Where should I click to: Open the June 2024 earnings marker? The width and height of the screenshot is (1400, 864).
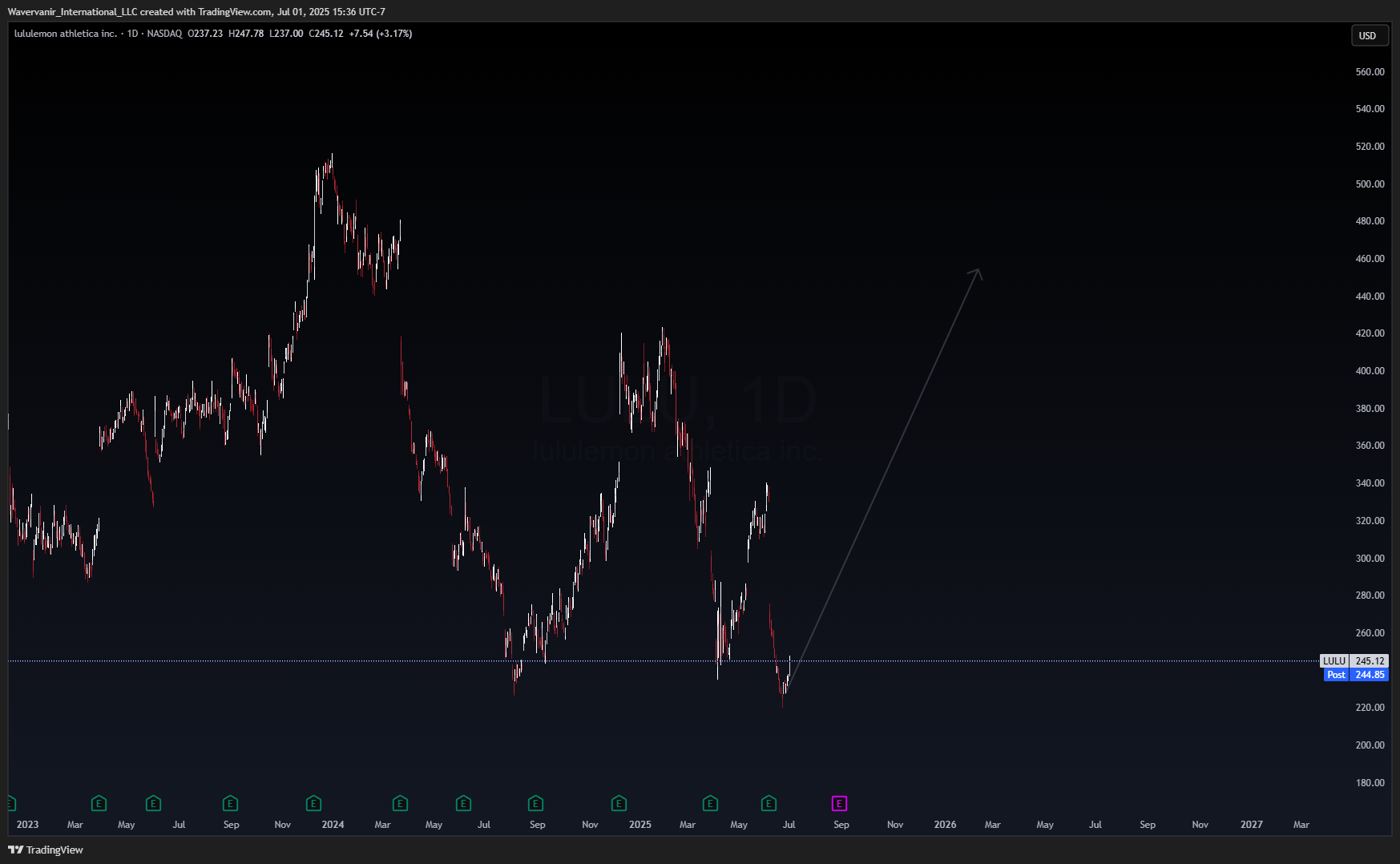coord(463,803)
